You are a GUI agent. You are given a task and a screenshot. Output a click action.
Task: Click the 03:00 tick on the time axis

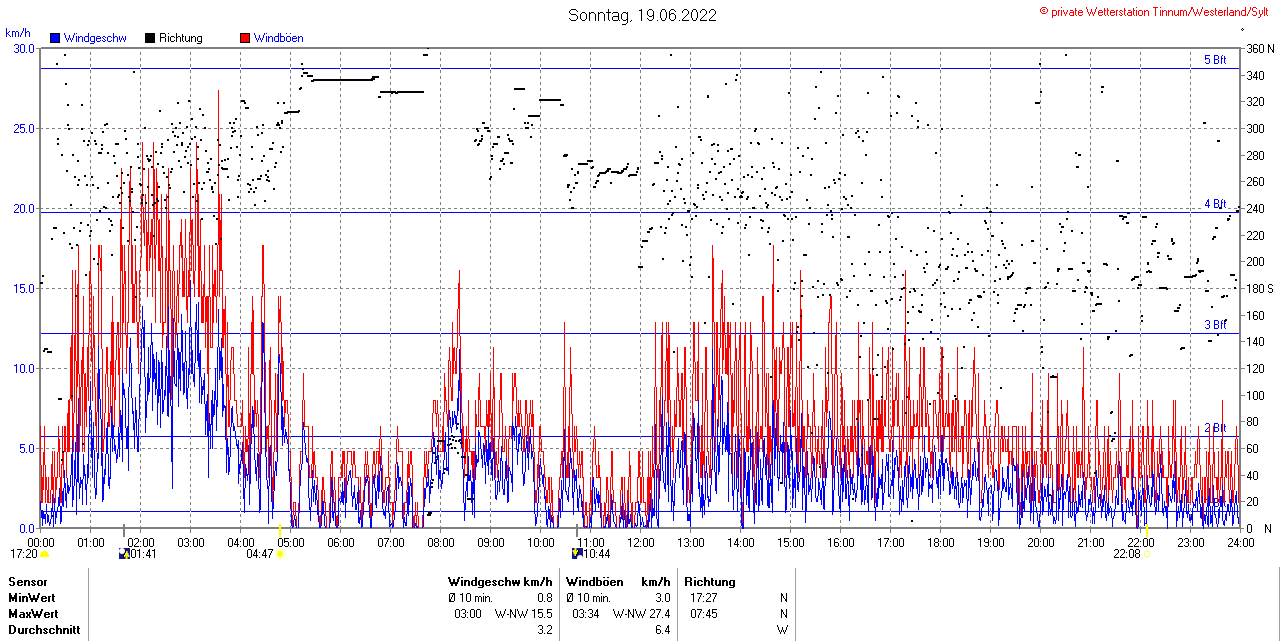point(191,543)
